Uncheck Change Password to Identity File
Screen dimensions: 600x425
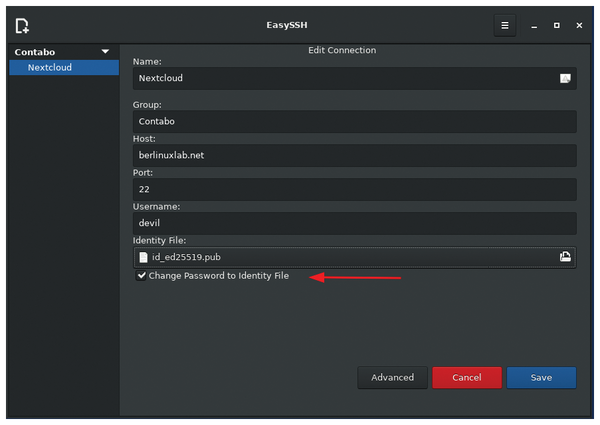(x=141, y=275)
